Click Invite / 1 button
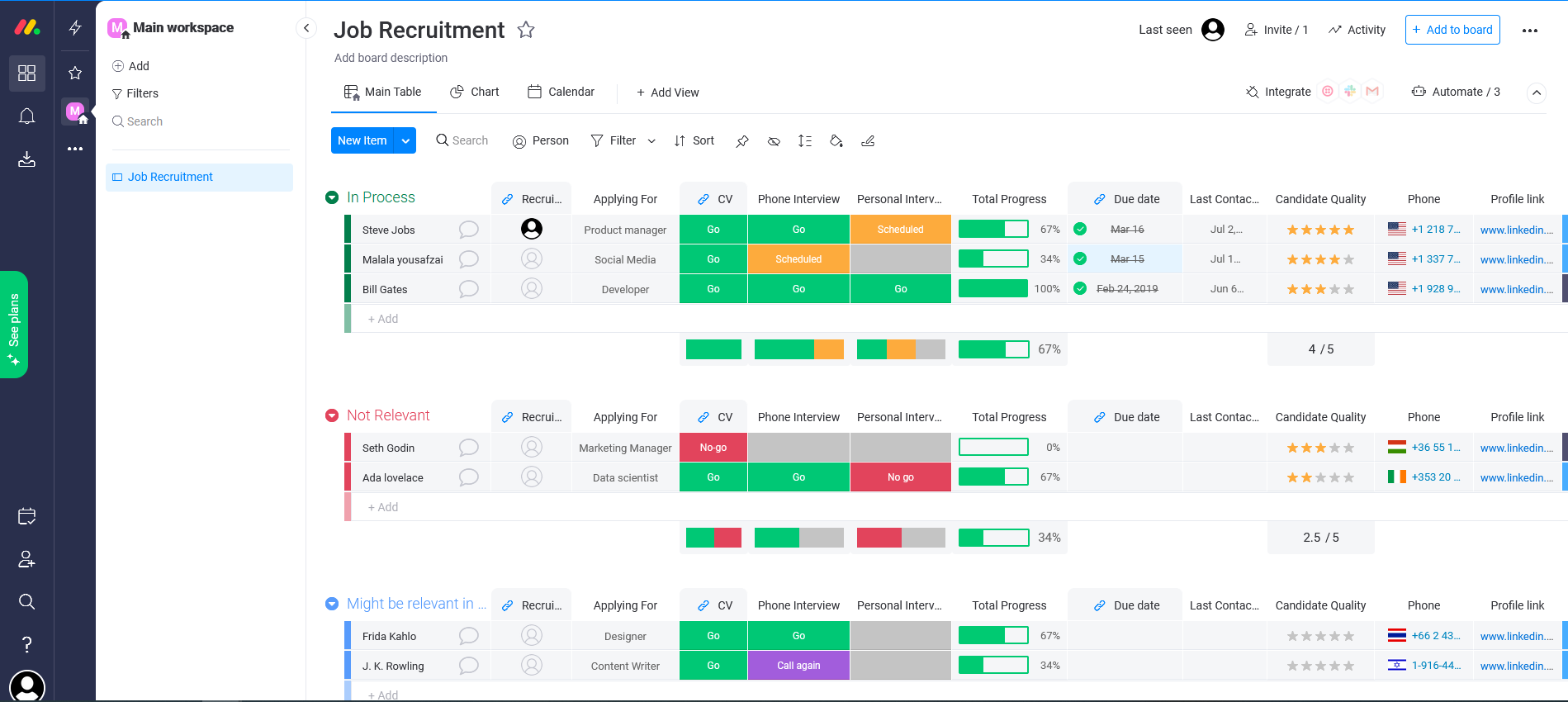 pos(1277,30)
